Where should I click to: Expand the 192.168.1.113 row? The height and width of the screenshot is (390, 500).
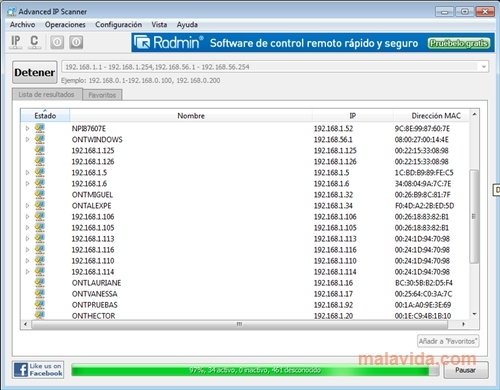click(x=27, y=238)
